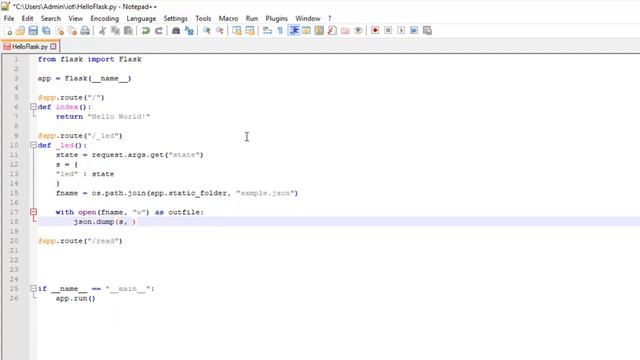Click the '@app.route("/read")' line
The width and height of the screenshot is (640, 360).
coord(80,241)
